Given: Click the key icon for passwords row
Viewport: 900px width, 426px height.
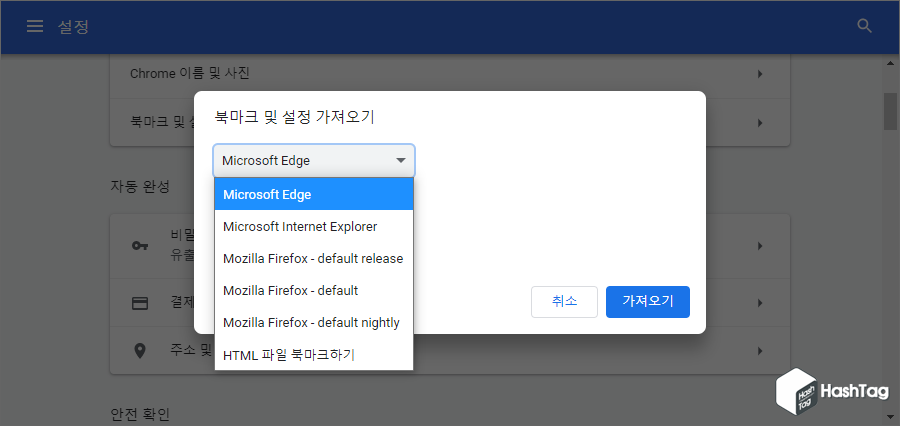Looking at the screenshot, I should 140,246.
